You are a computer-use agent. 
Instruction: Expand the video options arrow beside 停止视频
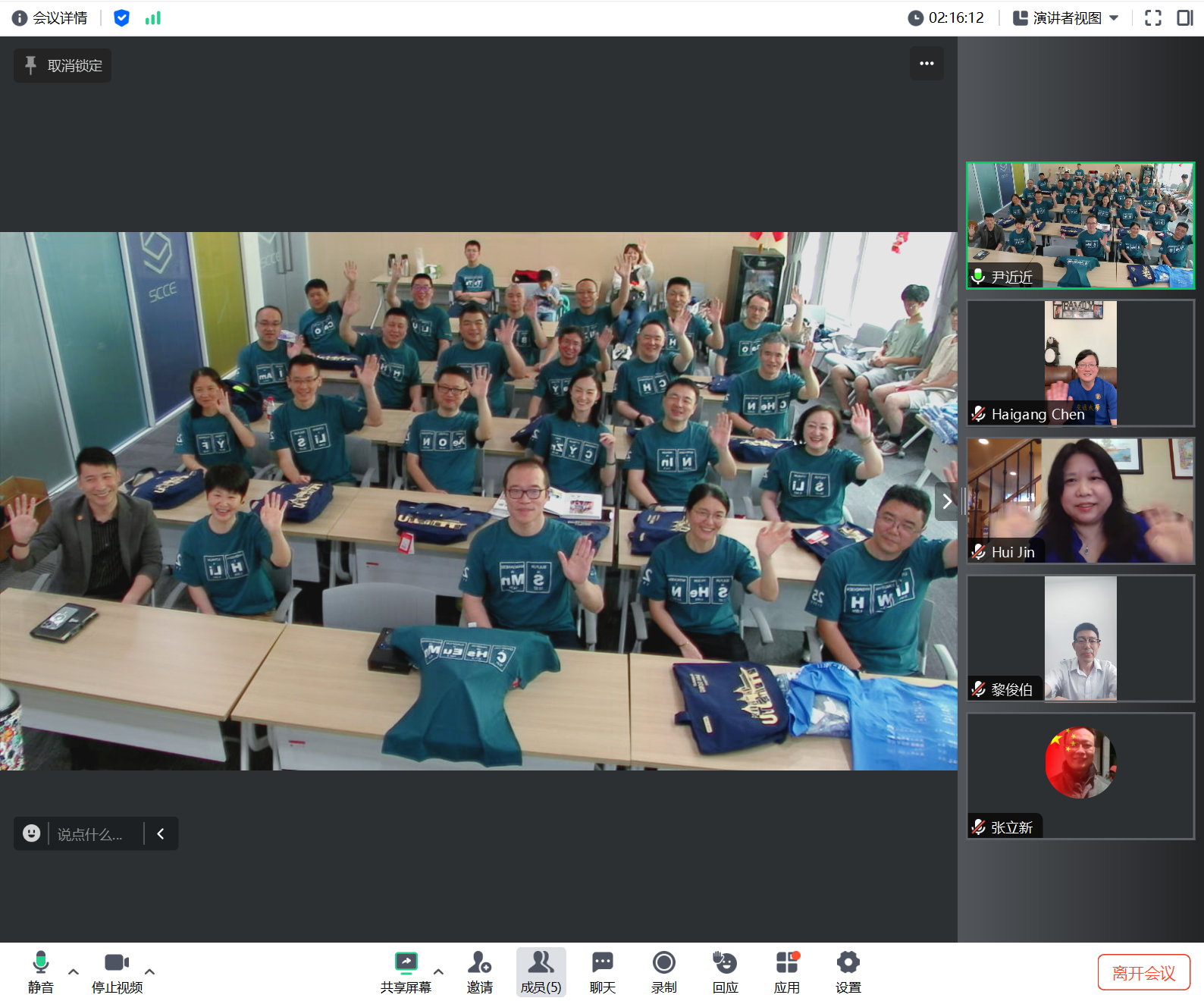point(150,971)
